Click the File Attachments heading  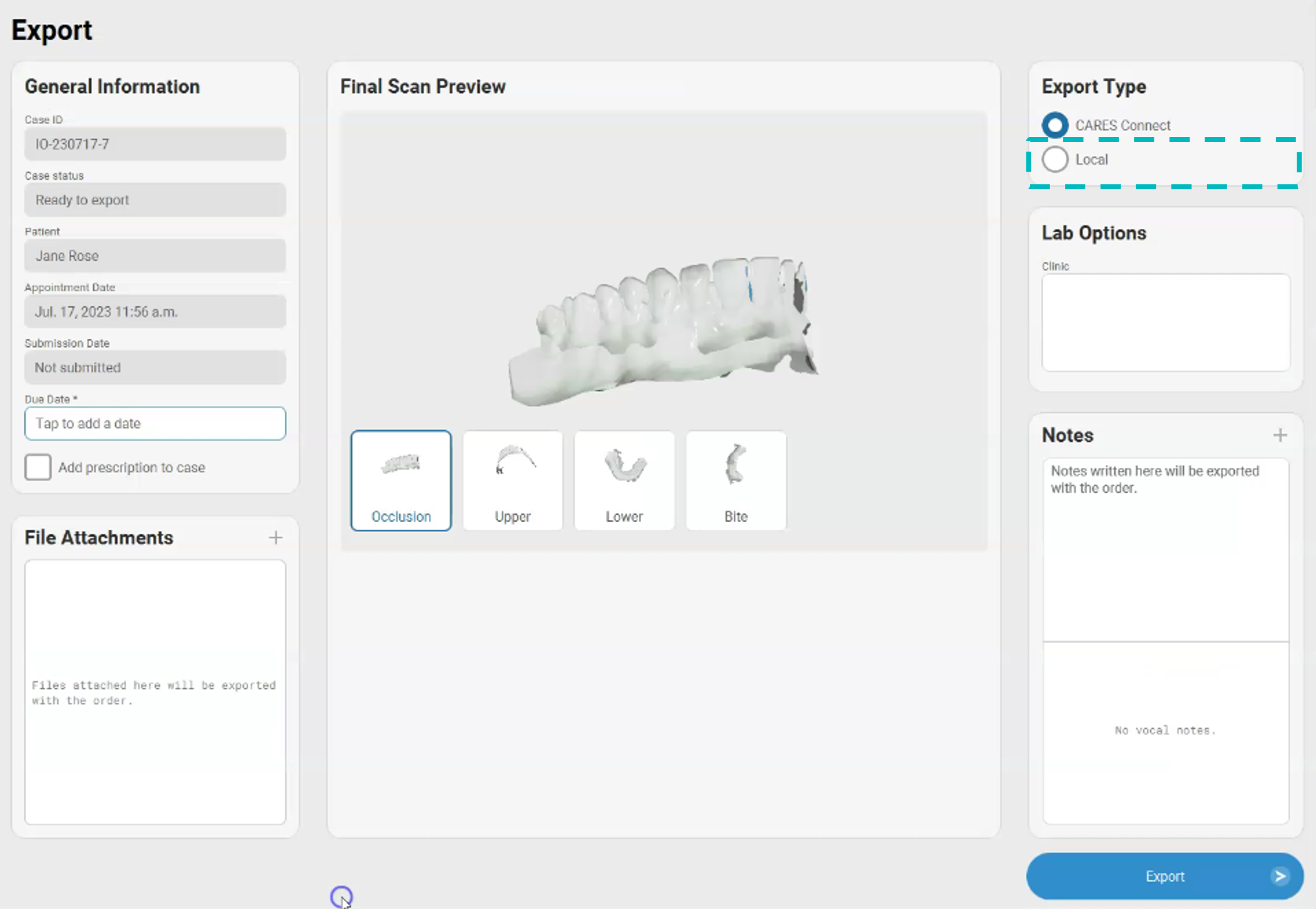tap(99, 538)
